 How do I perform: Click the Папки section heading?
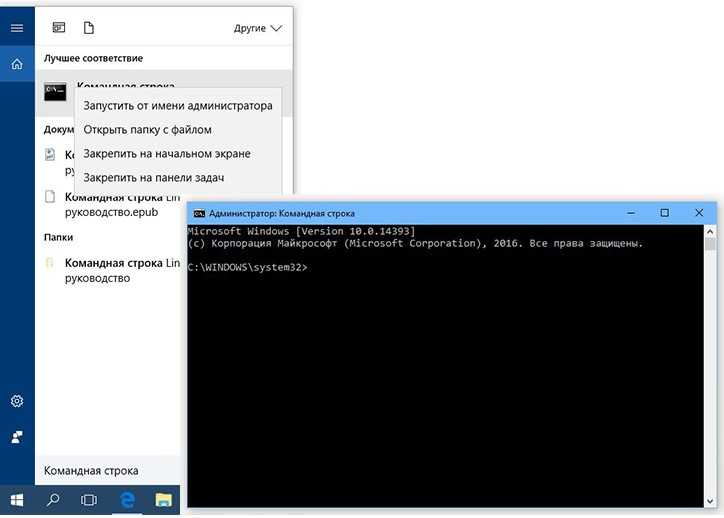point(58,237)
